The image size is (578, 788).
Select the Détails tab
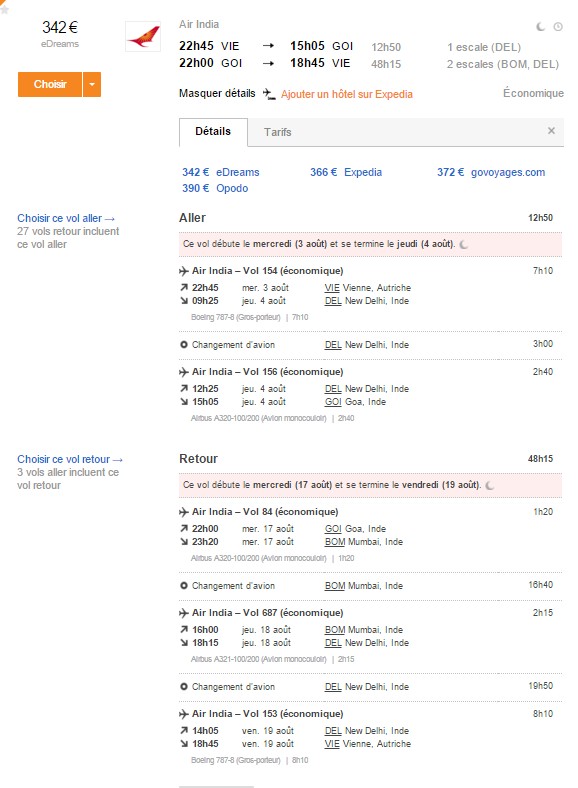213,132
